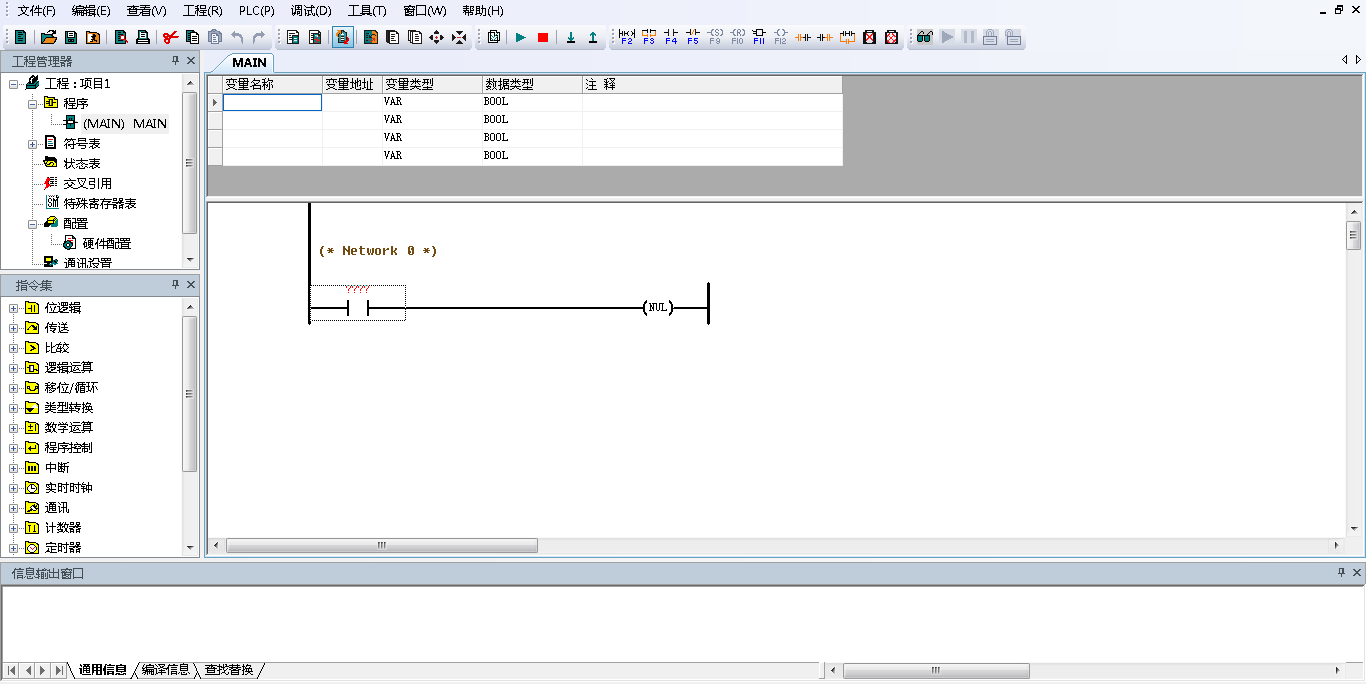
Task: Toggle pin on 信息输出窗口 panel
Action: coord(1341,573)
